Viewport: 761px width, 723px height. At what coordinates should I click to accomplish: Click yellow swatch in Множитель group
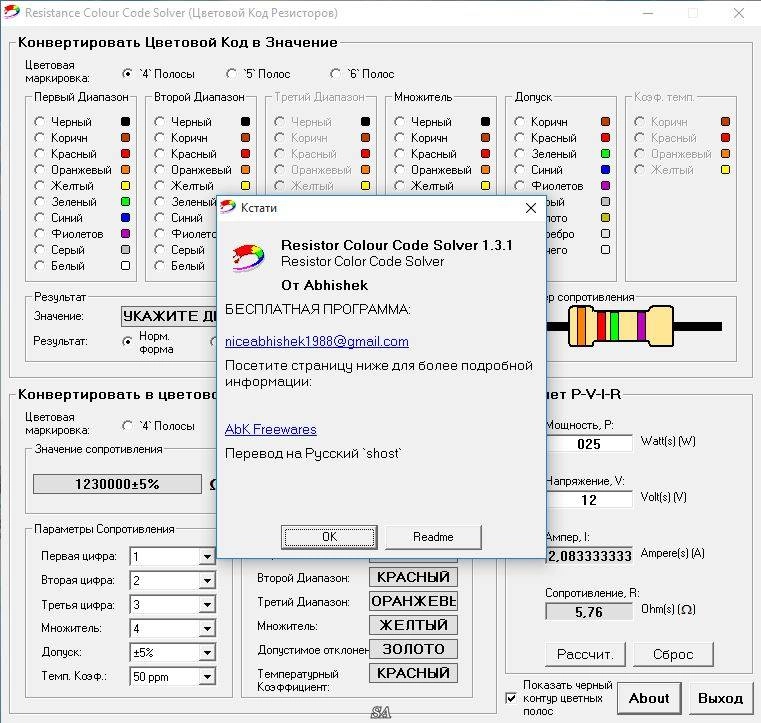point(485,185)
